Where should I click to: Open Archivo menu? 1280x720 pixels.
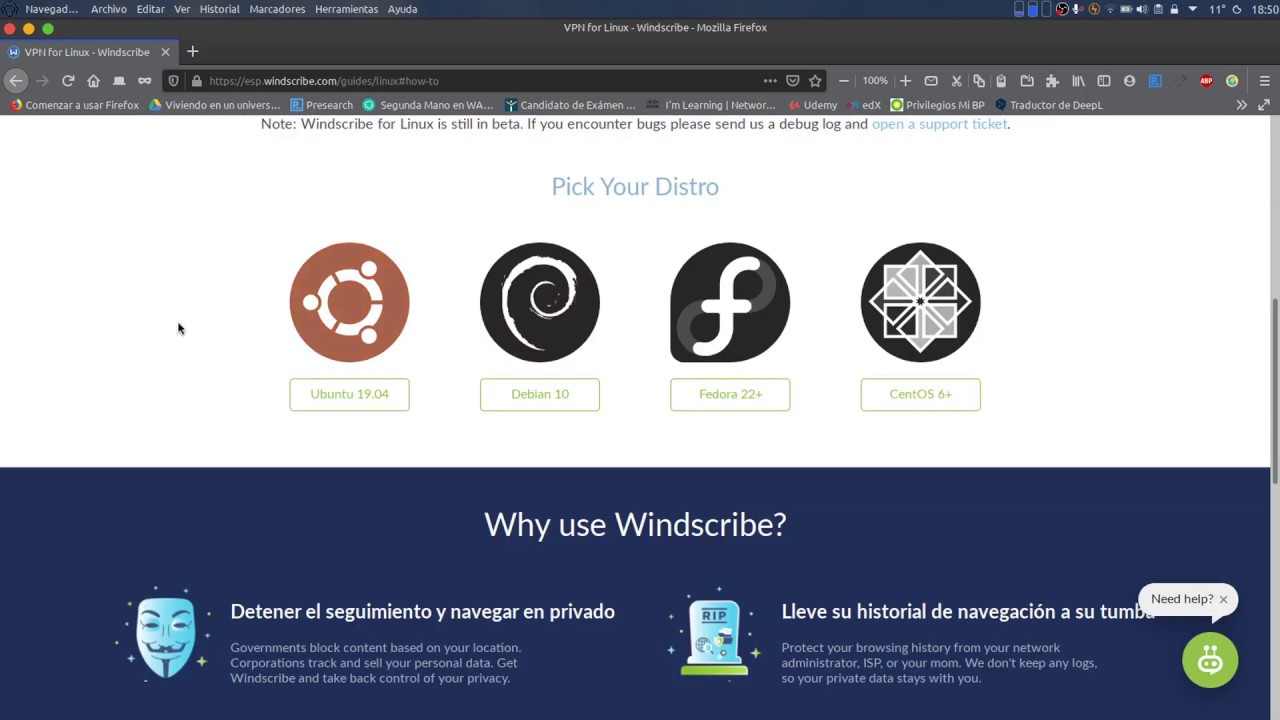[x=108, y=9]
